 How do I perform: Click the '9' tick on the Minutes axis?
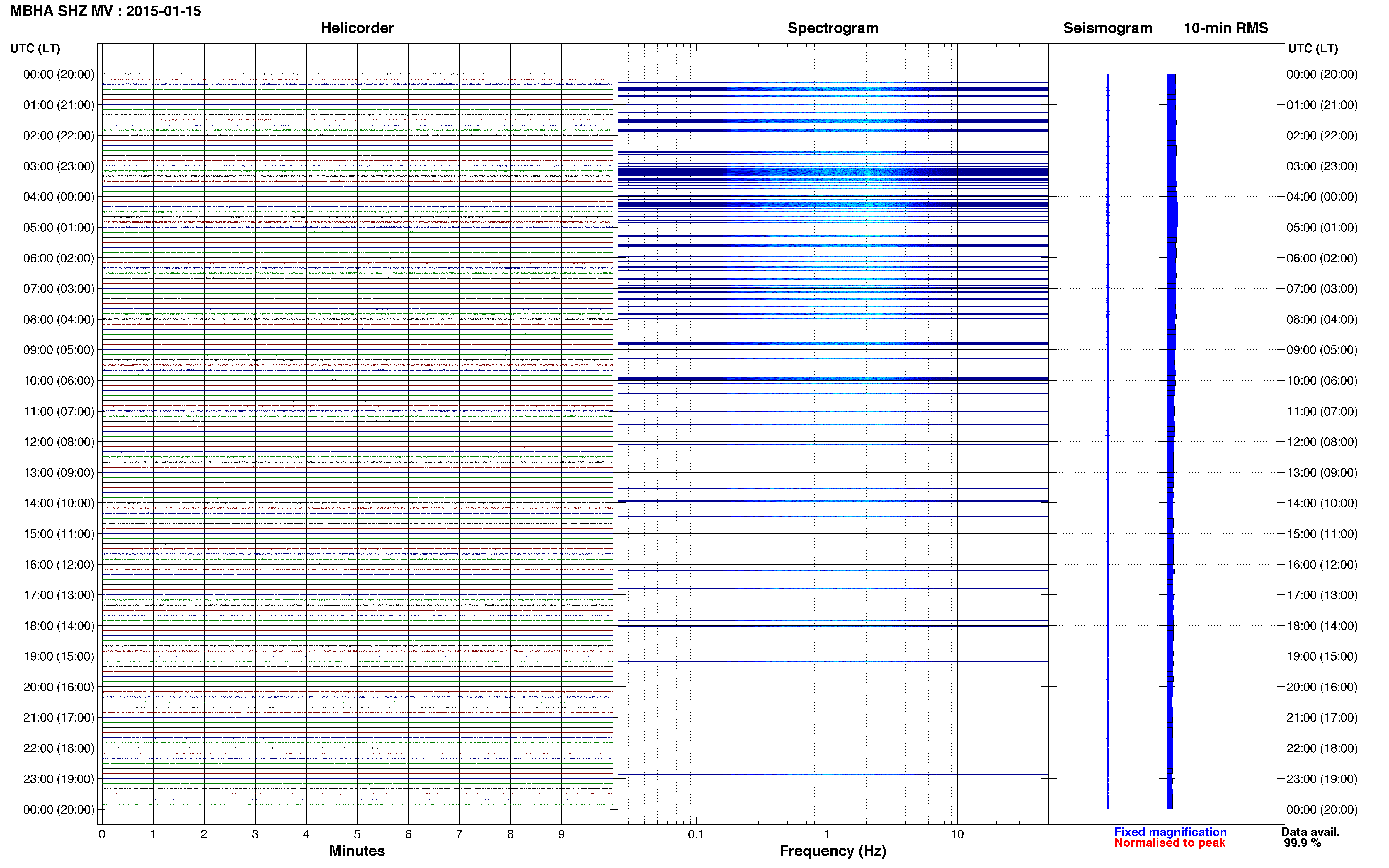point(561,835)
